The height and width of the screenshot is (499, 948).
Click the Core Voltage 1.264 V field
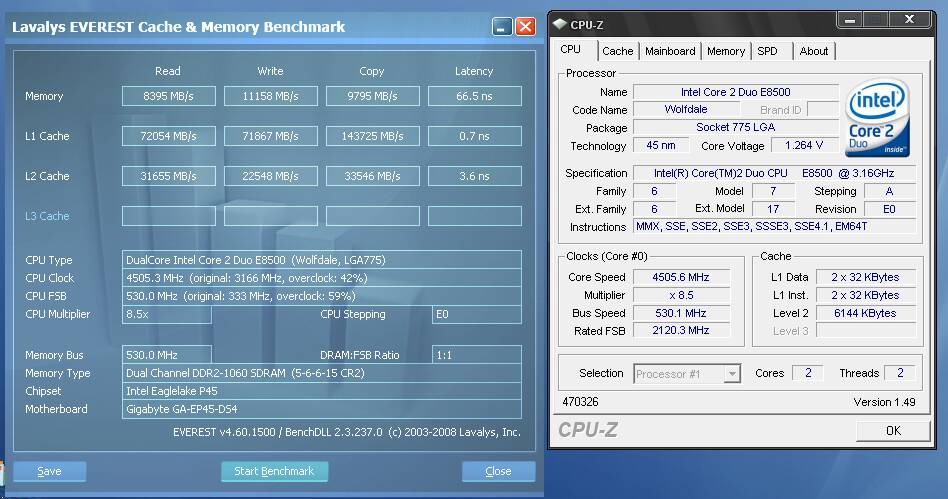click(x=804, y=145)
